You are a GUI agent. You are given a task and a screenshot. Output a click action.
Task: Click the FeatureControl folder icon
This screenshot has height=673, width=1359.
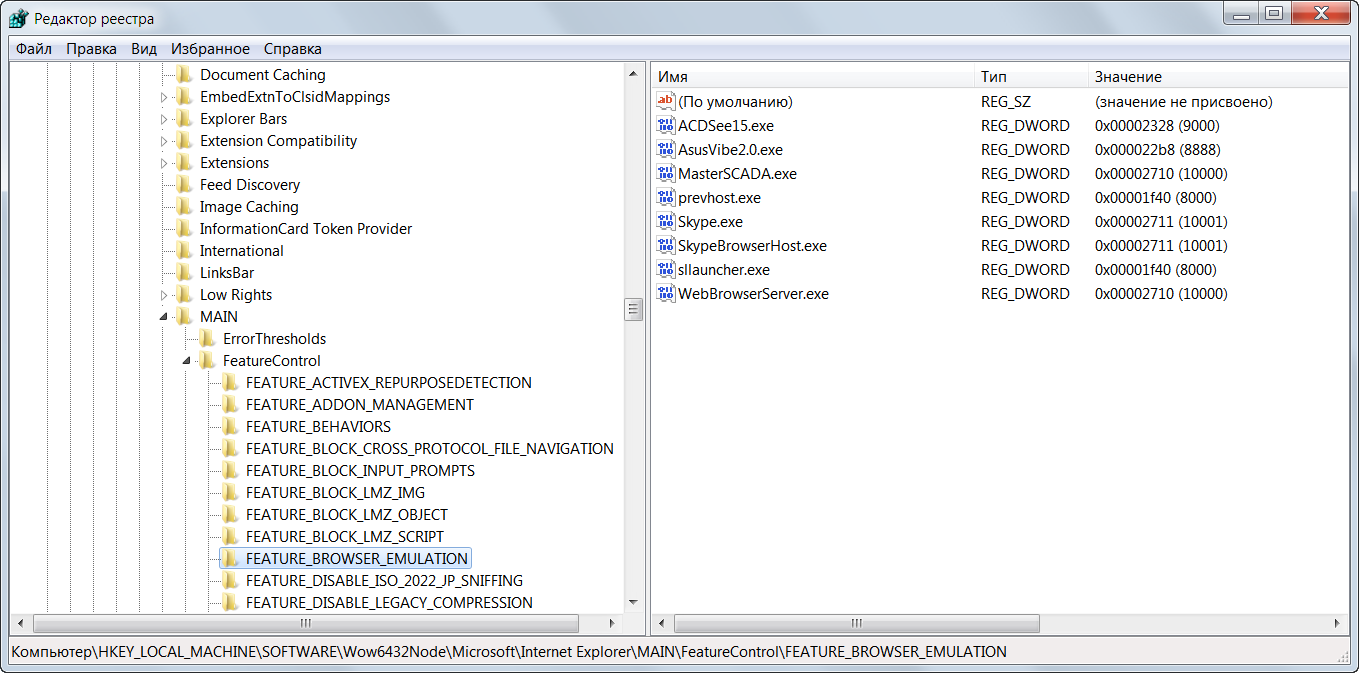(207, 360)
